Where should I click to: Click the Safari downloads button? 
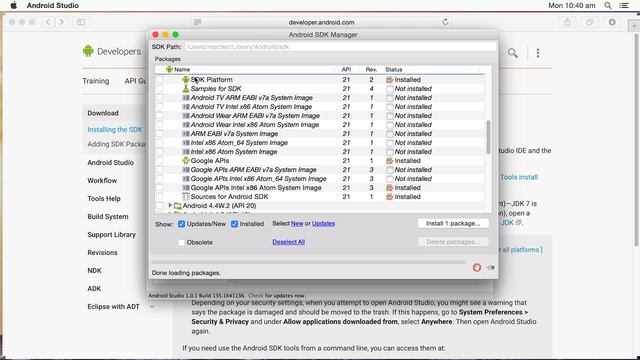pos(612,22)
